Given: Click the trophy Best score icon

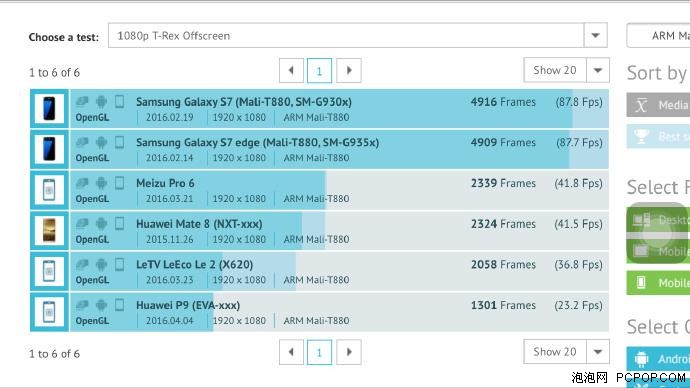Looking at the screenshot, I should coord(641,136).
